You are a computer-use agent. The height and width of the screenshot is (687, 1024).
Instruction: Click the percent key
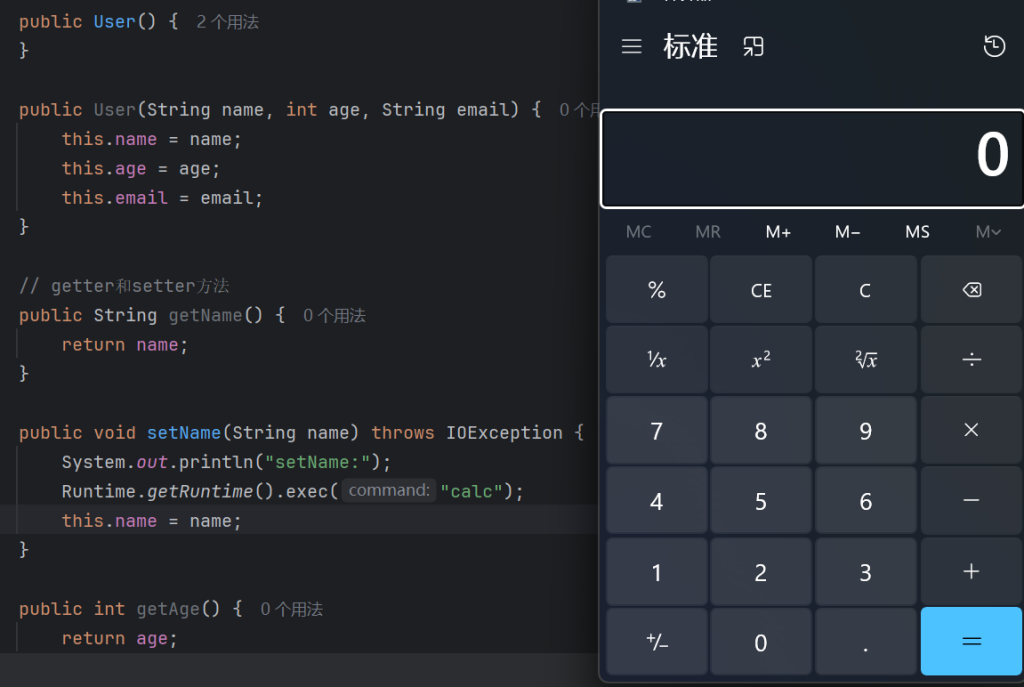pyautogui.click(x=656, y=290)
